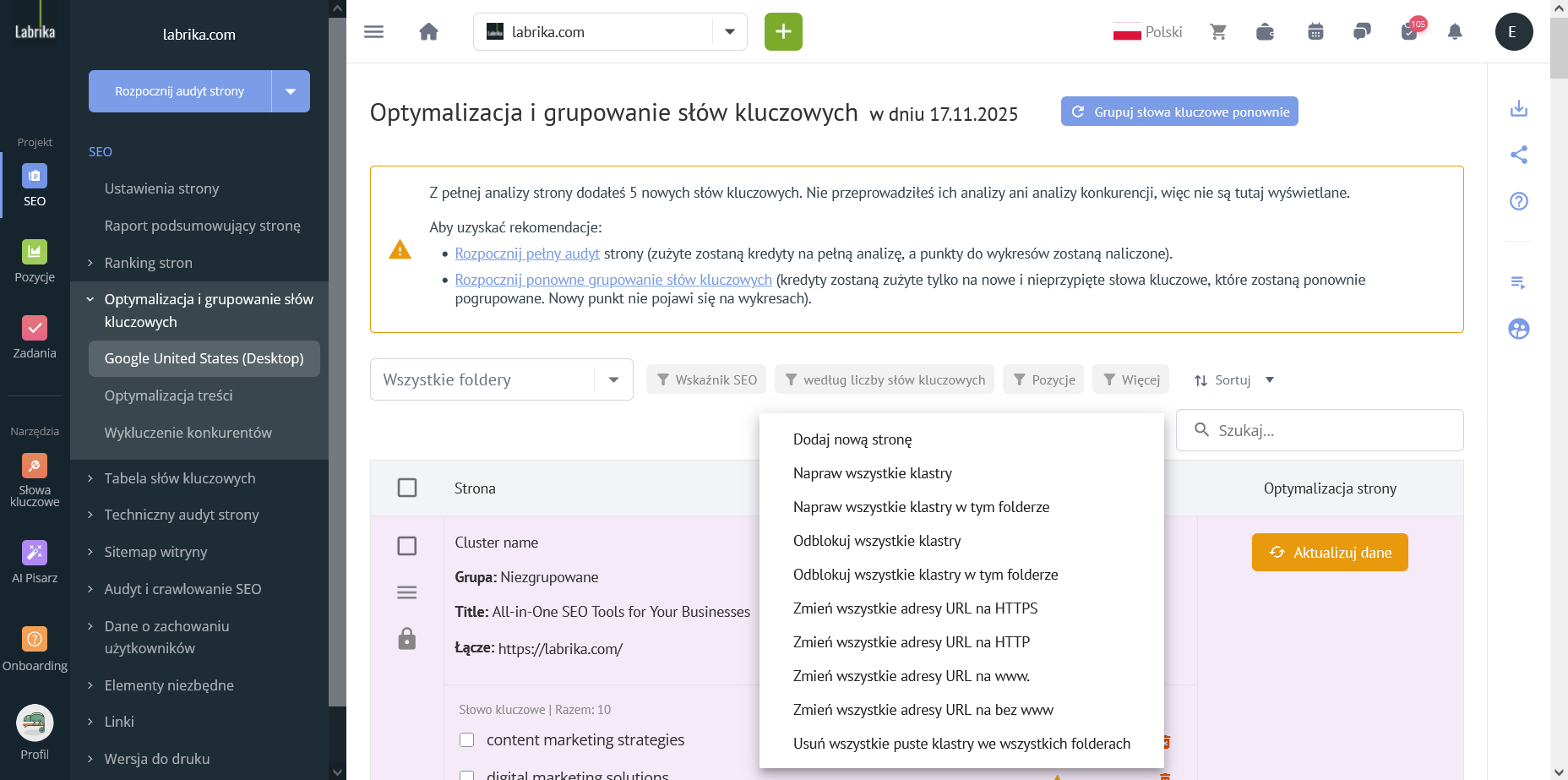Screen dimensions: 1568x780
Task: Check the select-all checkbox in table header
Action: click(x=407, y=488)
